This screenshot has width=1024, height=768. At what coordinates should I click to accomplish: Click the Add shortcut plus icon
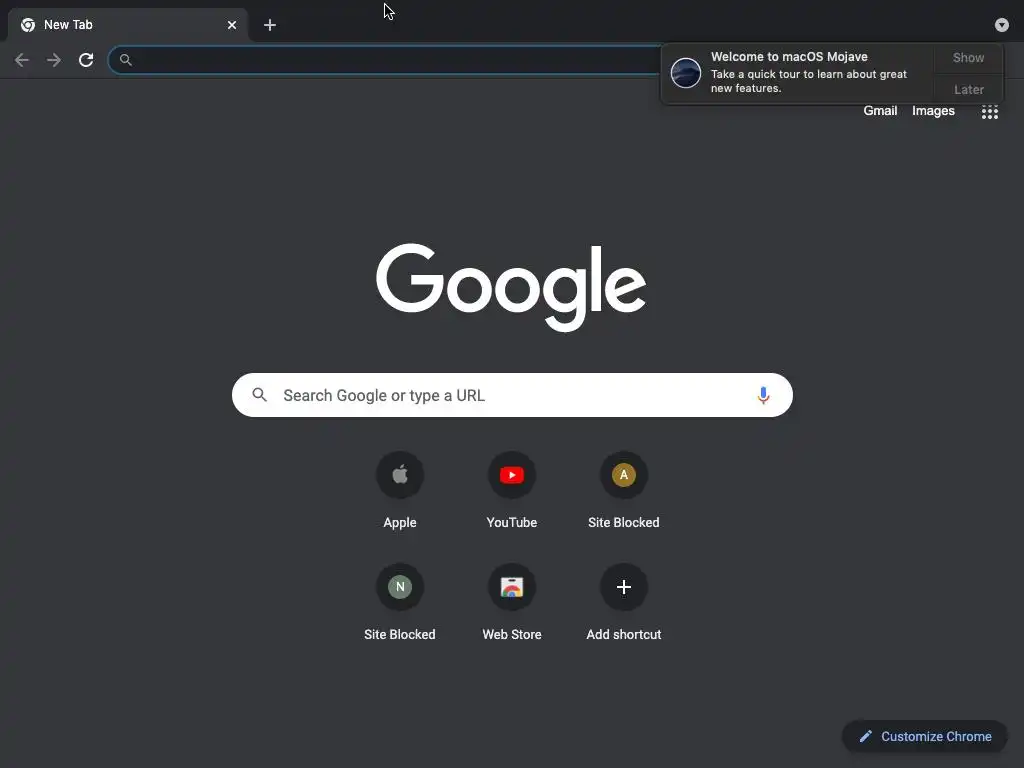pos(624,587)
